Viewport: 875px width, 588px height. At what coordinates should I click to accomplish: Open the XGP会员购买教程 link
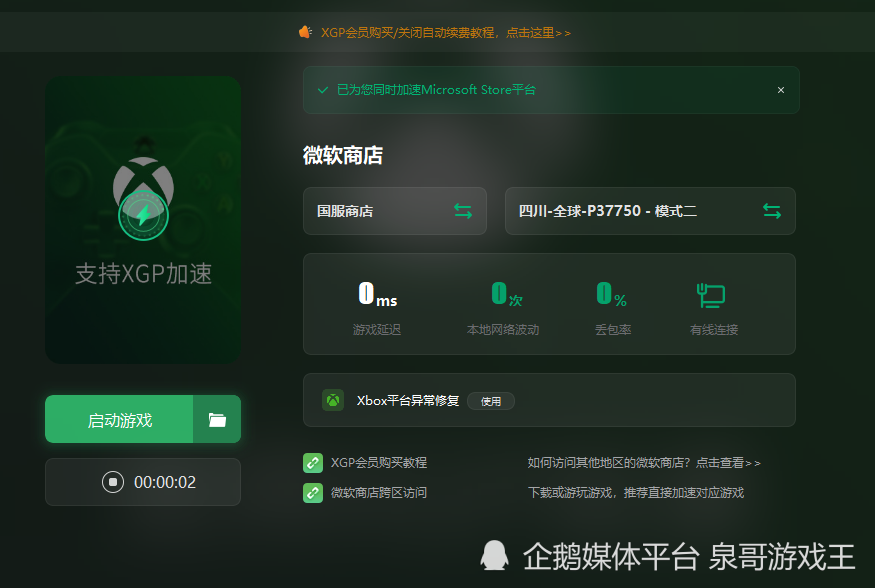click(379, 462)
